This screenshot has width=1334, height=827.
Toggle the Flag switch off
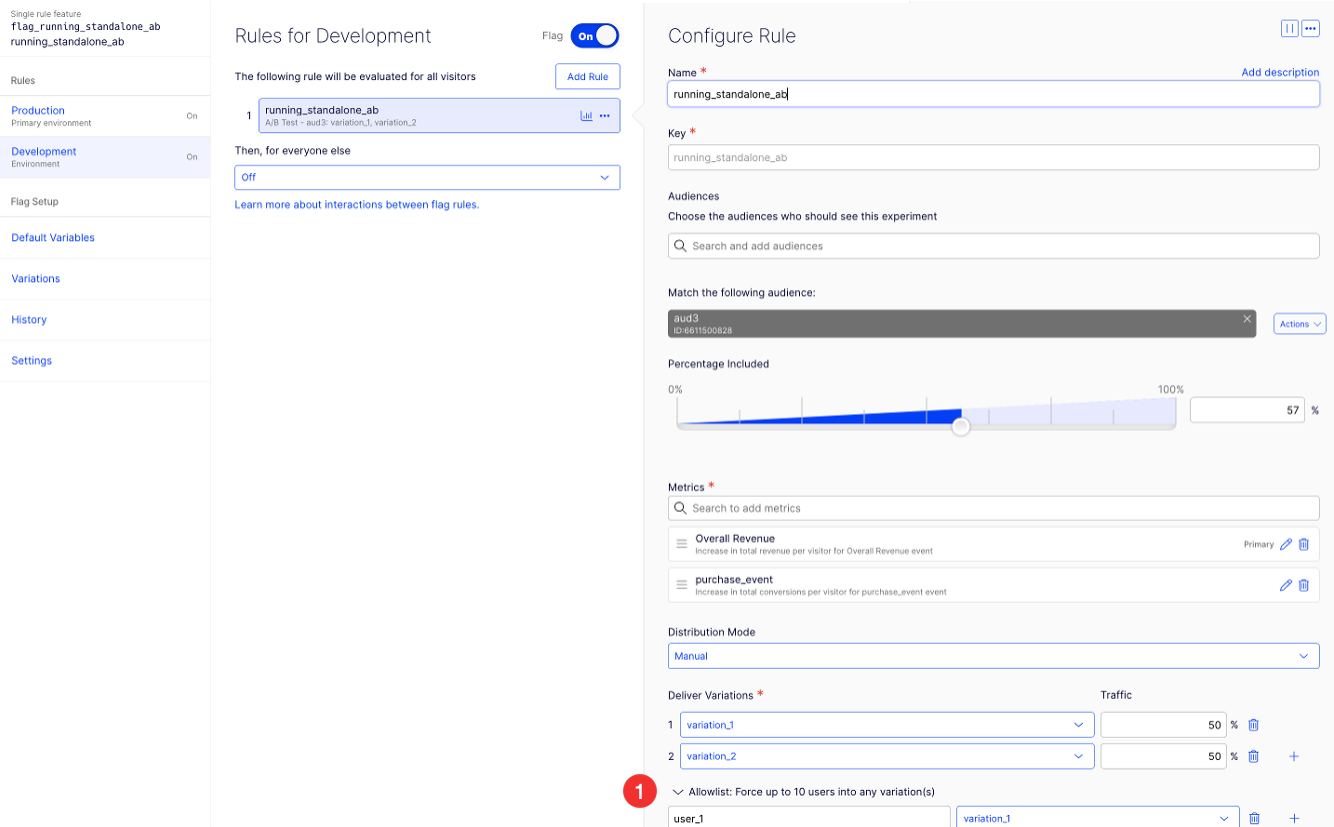[x=595, y=36]
